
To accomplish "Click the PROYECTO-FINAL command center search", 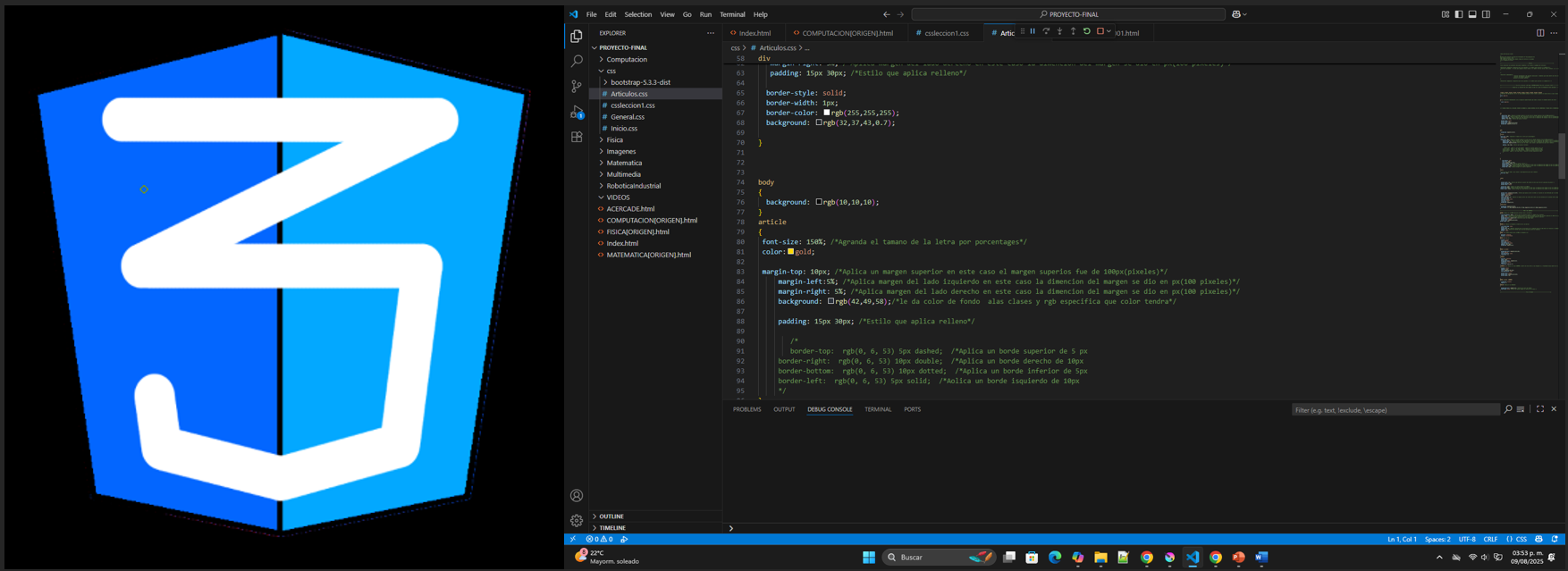I will pyautogui.click(x=1068, y=14).
